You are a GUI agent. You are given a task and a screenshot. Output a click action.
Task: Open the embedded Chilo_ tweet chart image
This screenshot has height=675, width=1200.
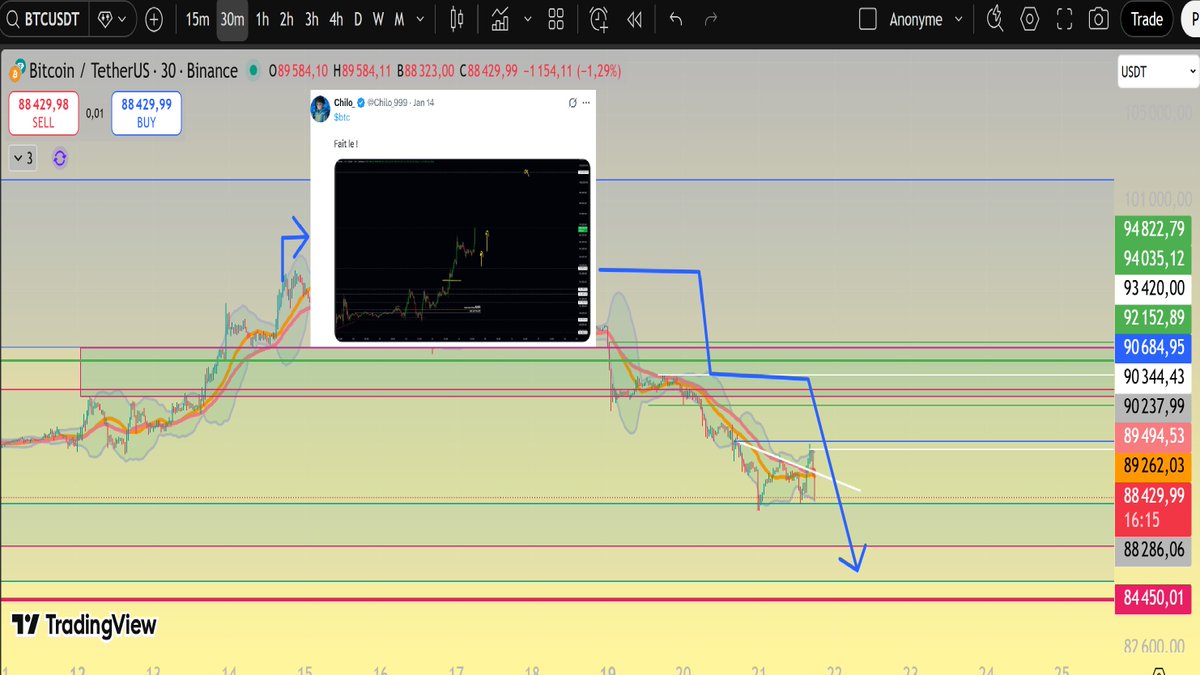point(462,251)
